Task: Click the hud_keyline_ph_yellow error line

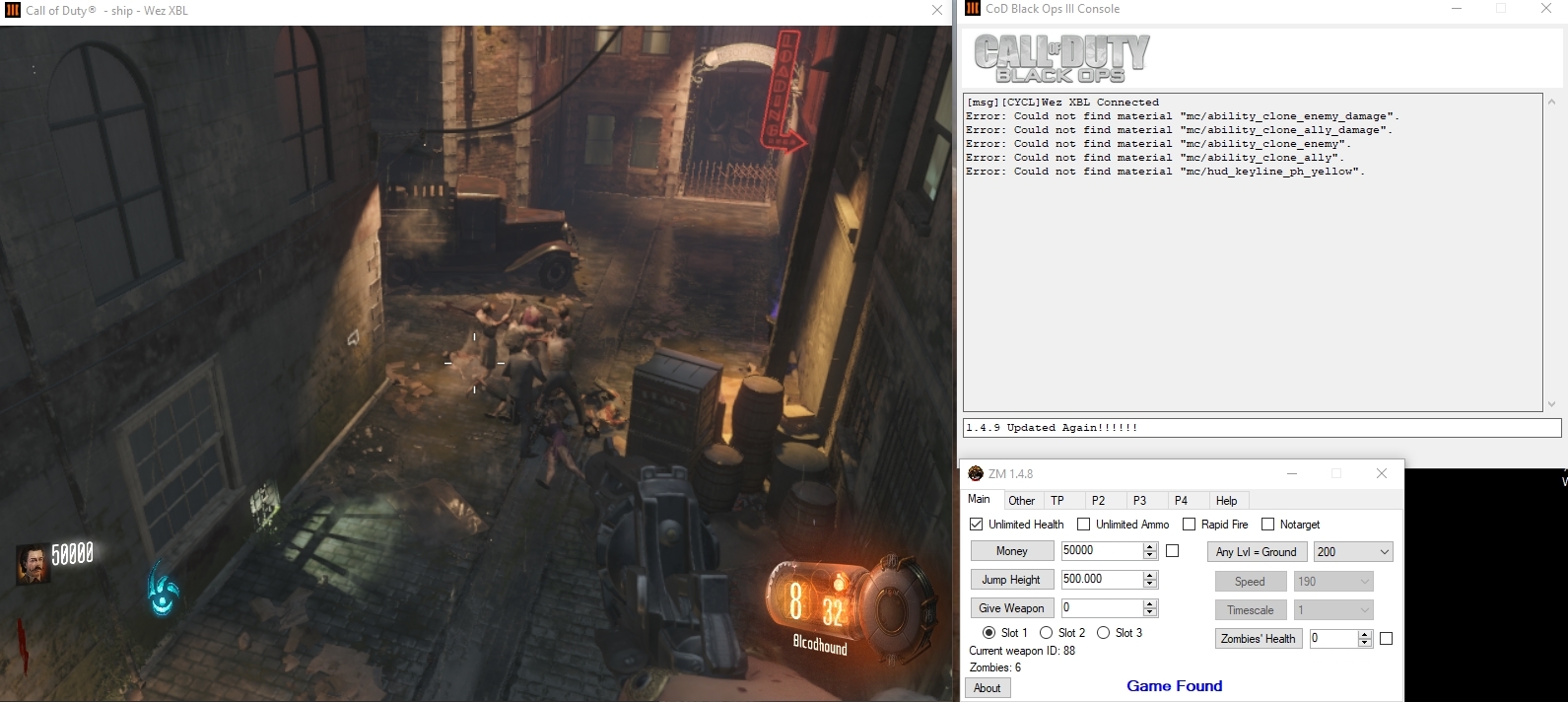Action: coord(1165,172)
